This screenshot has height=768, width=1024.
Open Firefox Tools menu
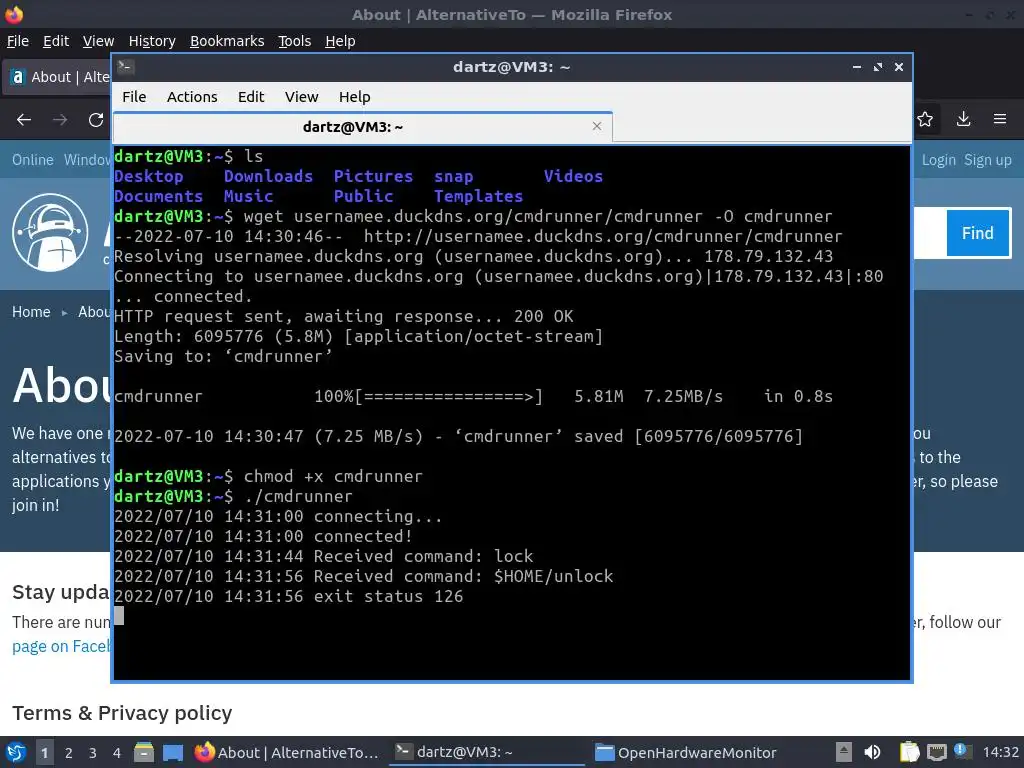(x=295, y=41)
